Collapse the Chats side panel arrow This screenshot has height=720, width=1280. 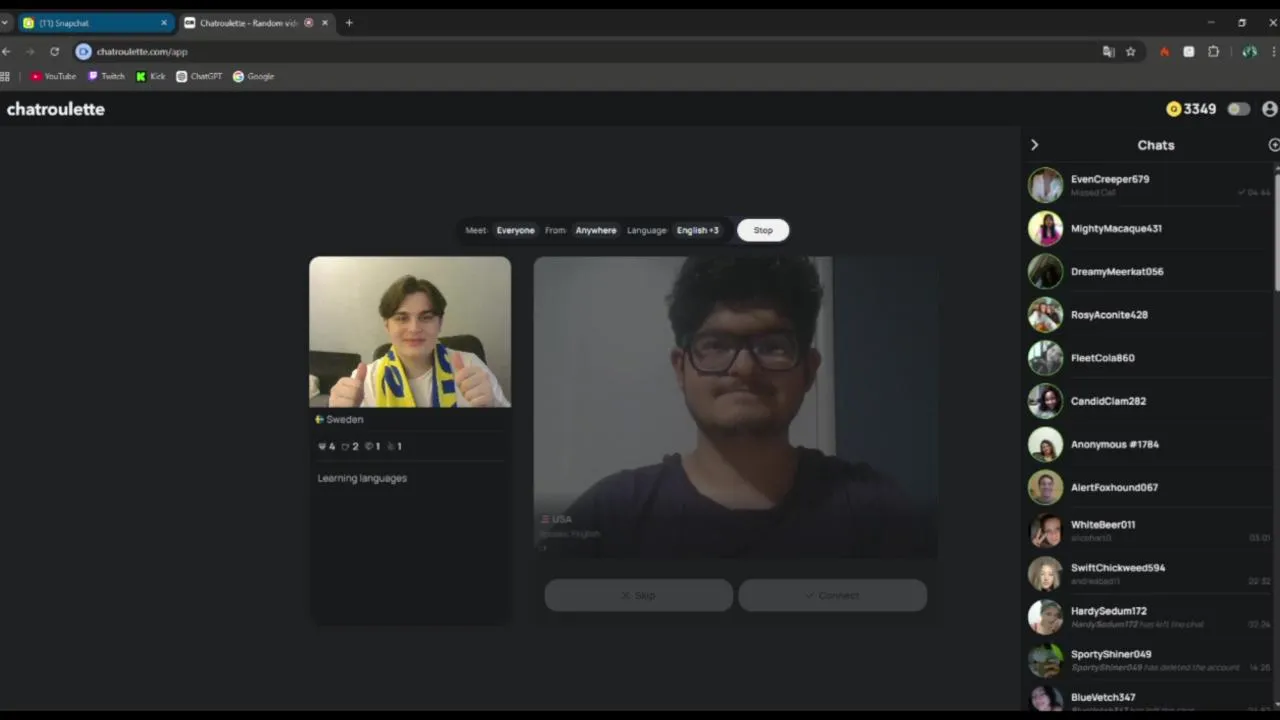[x=1034, y=145]
